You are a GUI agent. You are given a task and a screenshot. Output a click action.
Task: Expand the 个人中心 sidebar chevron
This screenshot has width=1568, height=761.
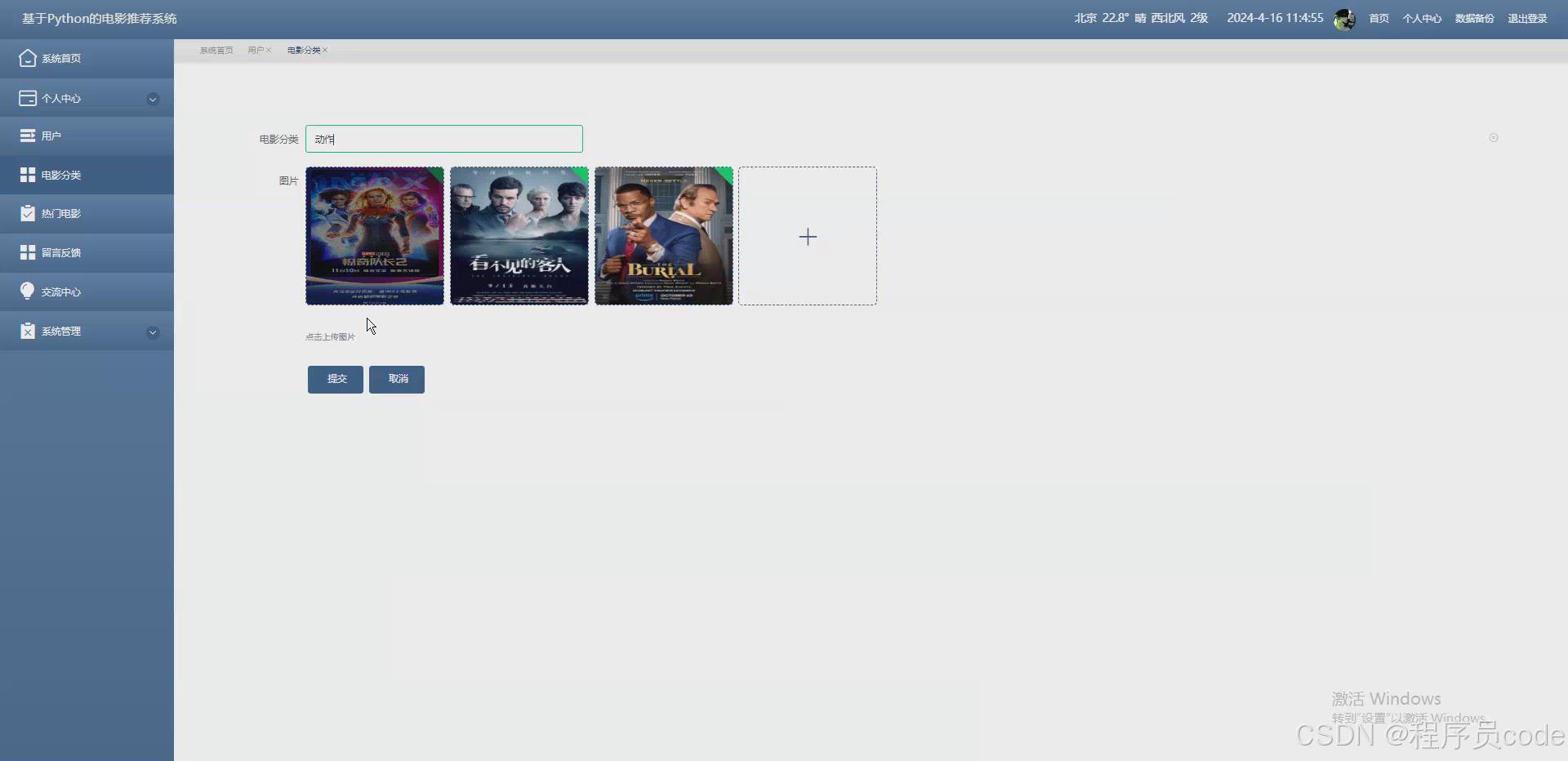tap(153, 99)
